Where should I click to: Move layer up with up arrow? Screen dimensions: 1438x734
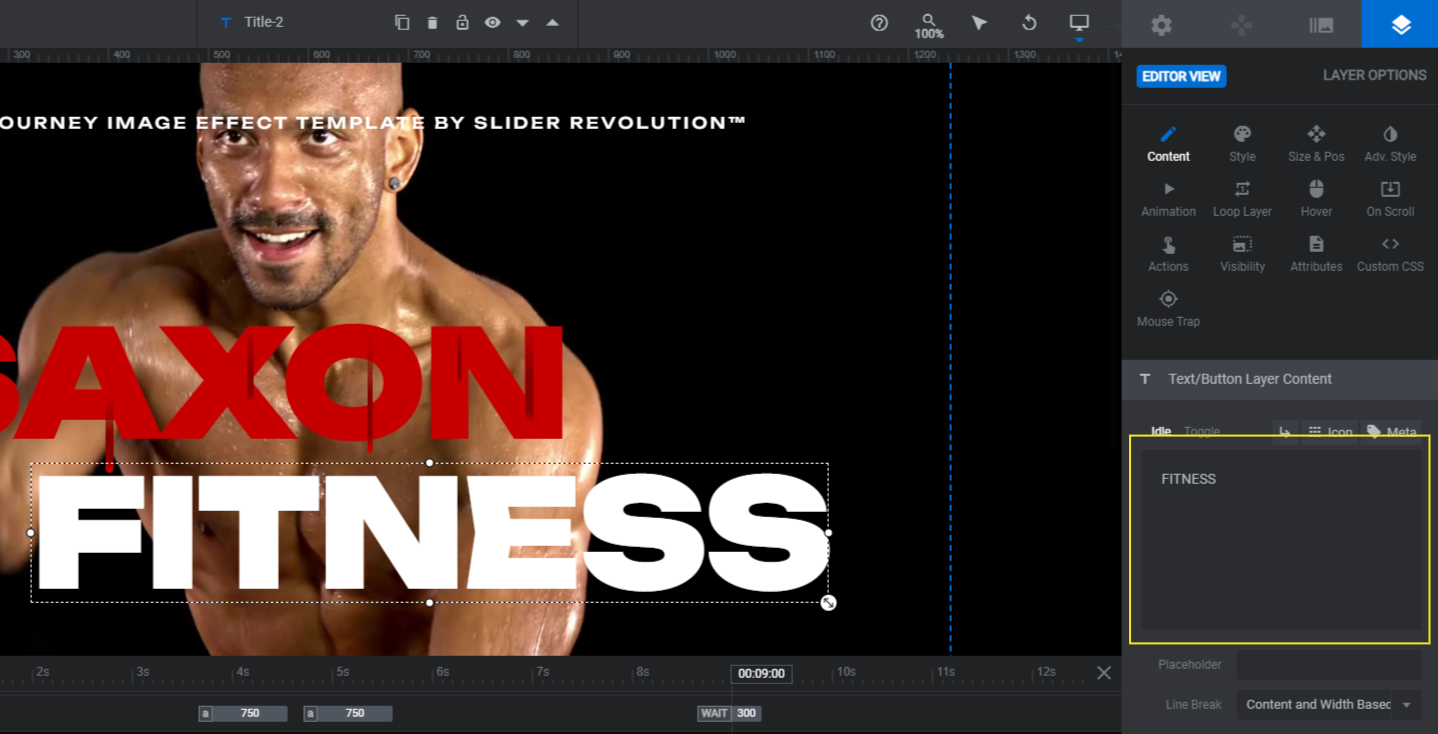[x=552, y=22]
